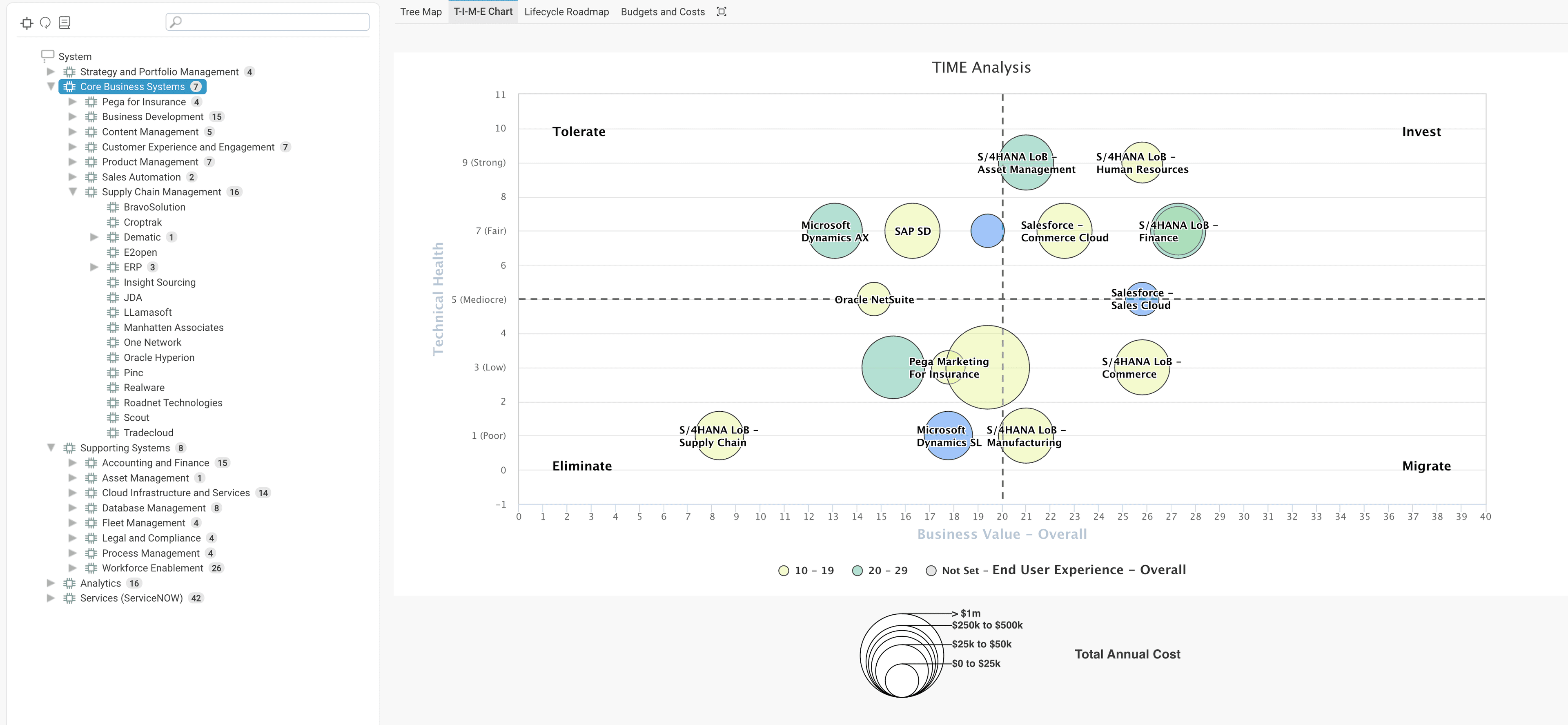Collapse the Supply Chain Management node
This screenshot has width=1568, height=725.
[x=73, y=192]
